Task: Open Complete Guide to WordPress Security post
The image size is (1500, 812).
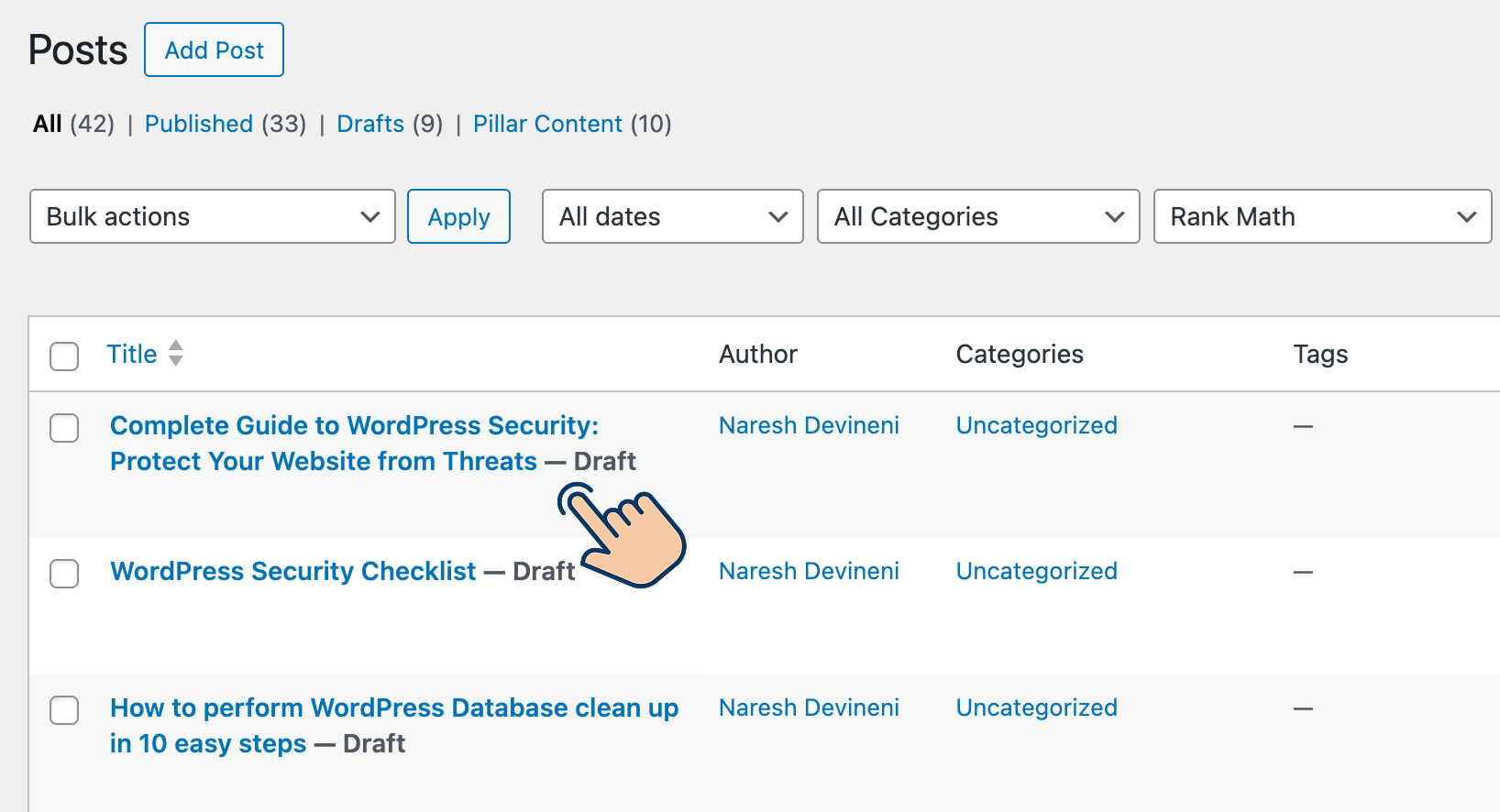Action: coord(354,426)
